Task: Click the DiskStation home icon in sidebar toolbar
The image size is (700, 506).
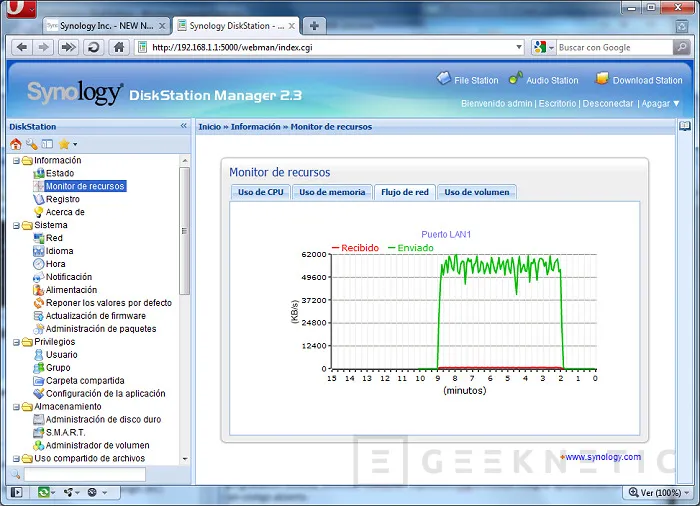Action: pos(16,144)
